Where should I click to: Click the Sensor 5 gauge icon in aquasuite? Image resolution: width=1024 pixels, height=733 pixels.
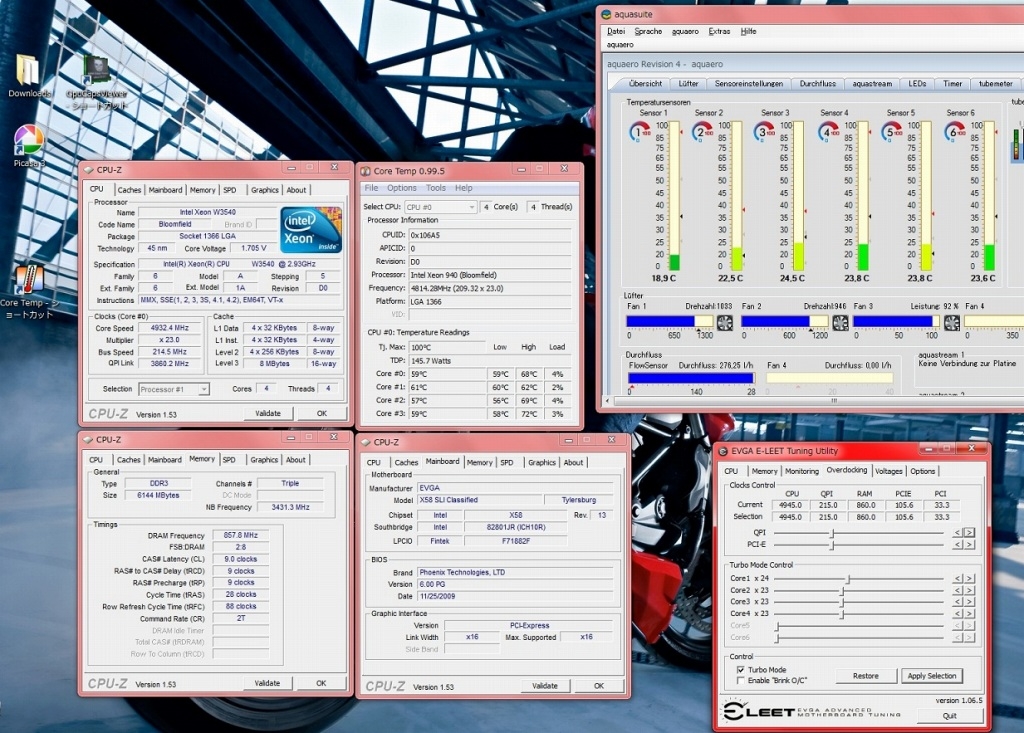point(891,132)
